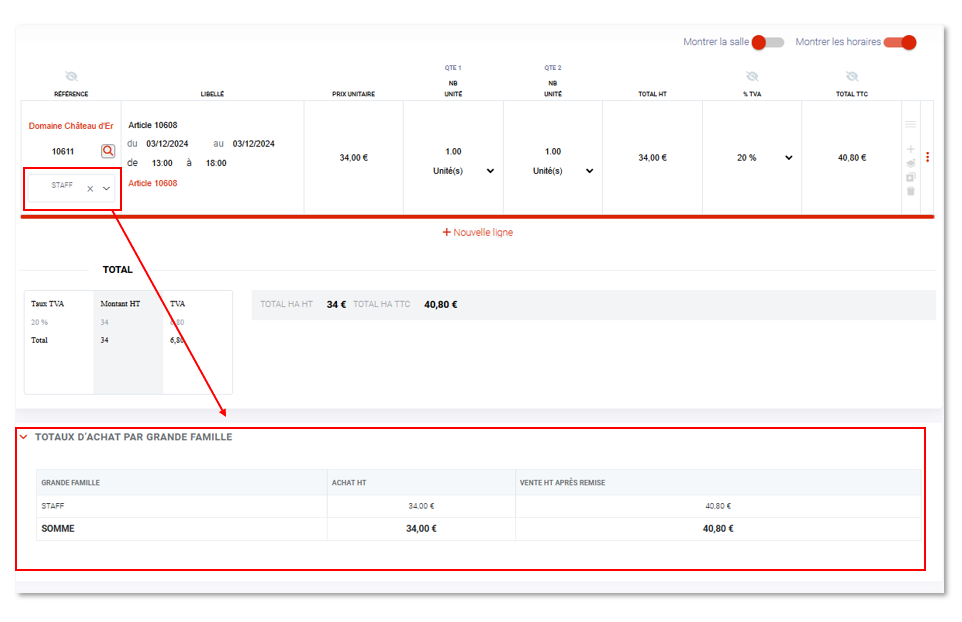Open the 20 % TVA rate dropdown
This screenshot has height=622, width=962.
point(788,158)
